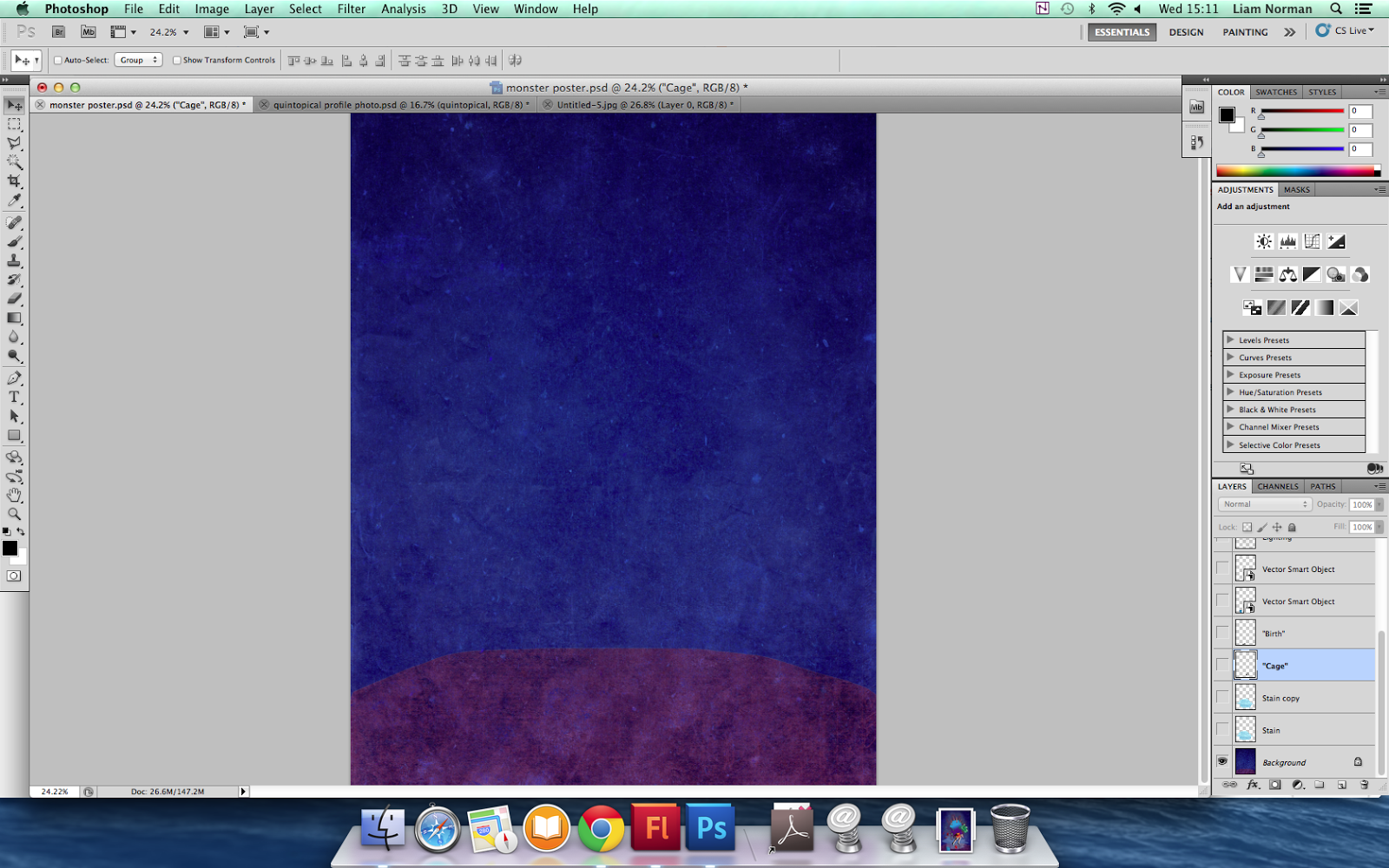Click the toolbox foreground color swatch
Screen dimensions: 1389x868
coord(10,549)
